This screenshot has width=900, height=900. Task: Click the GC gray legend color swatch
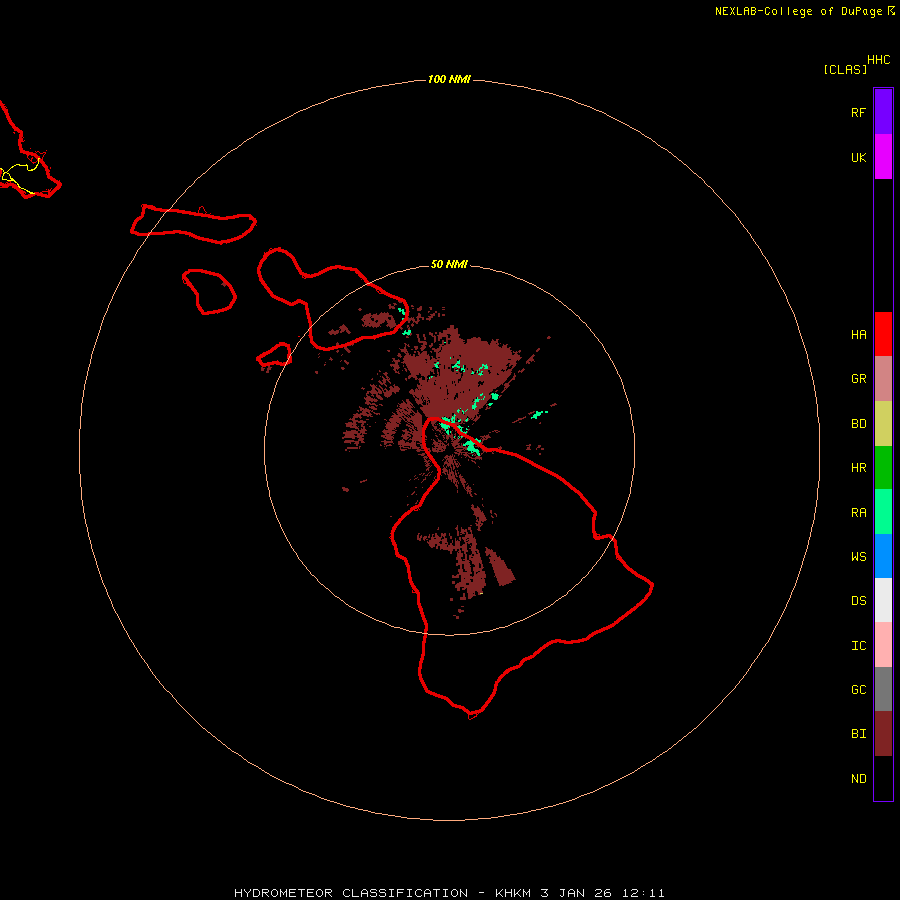point(883,689)
